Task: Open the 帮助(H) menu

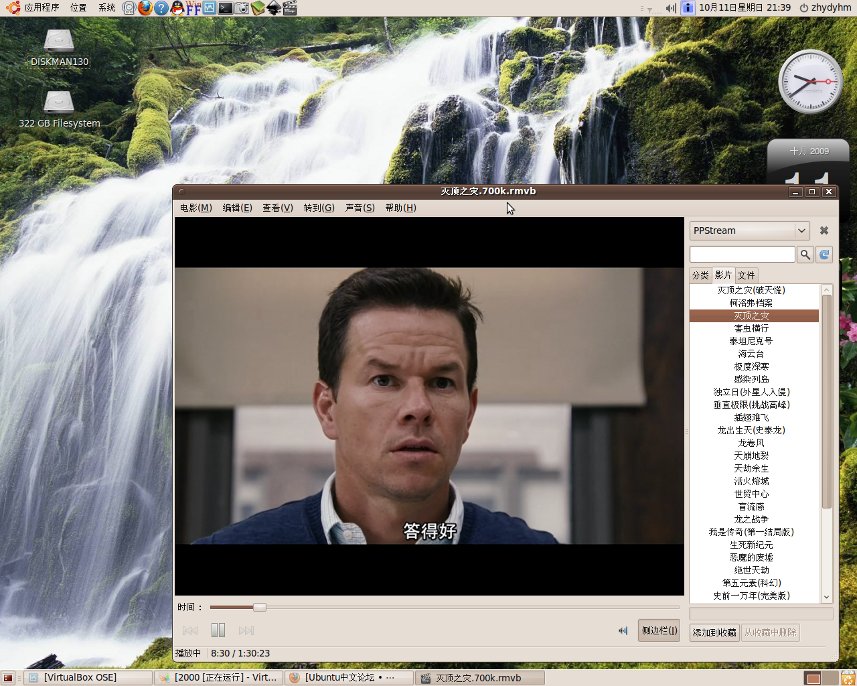Action: [401, 208]
